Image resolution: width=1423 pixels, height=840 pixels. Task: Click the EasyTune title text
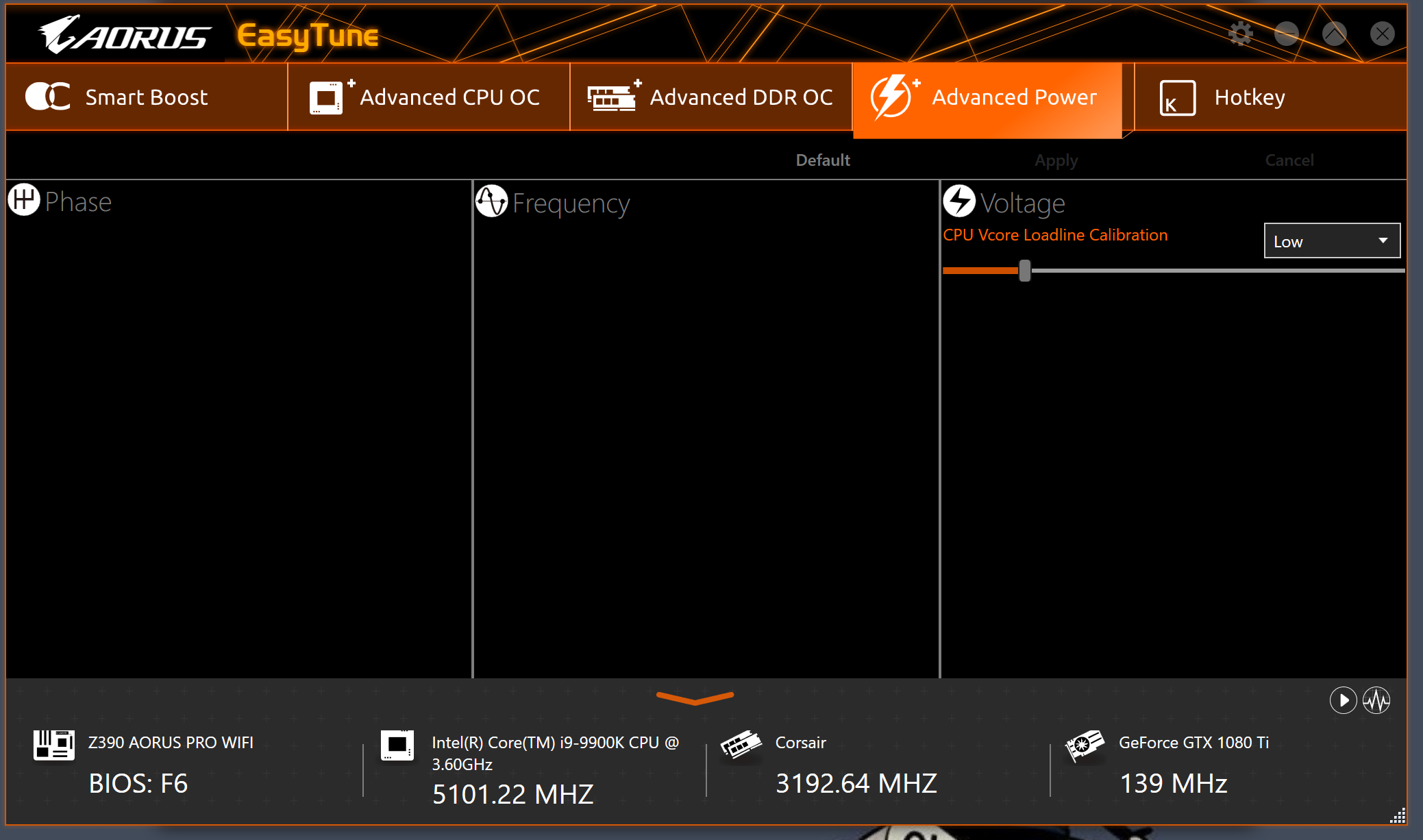tap(308, 36)
